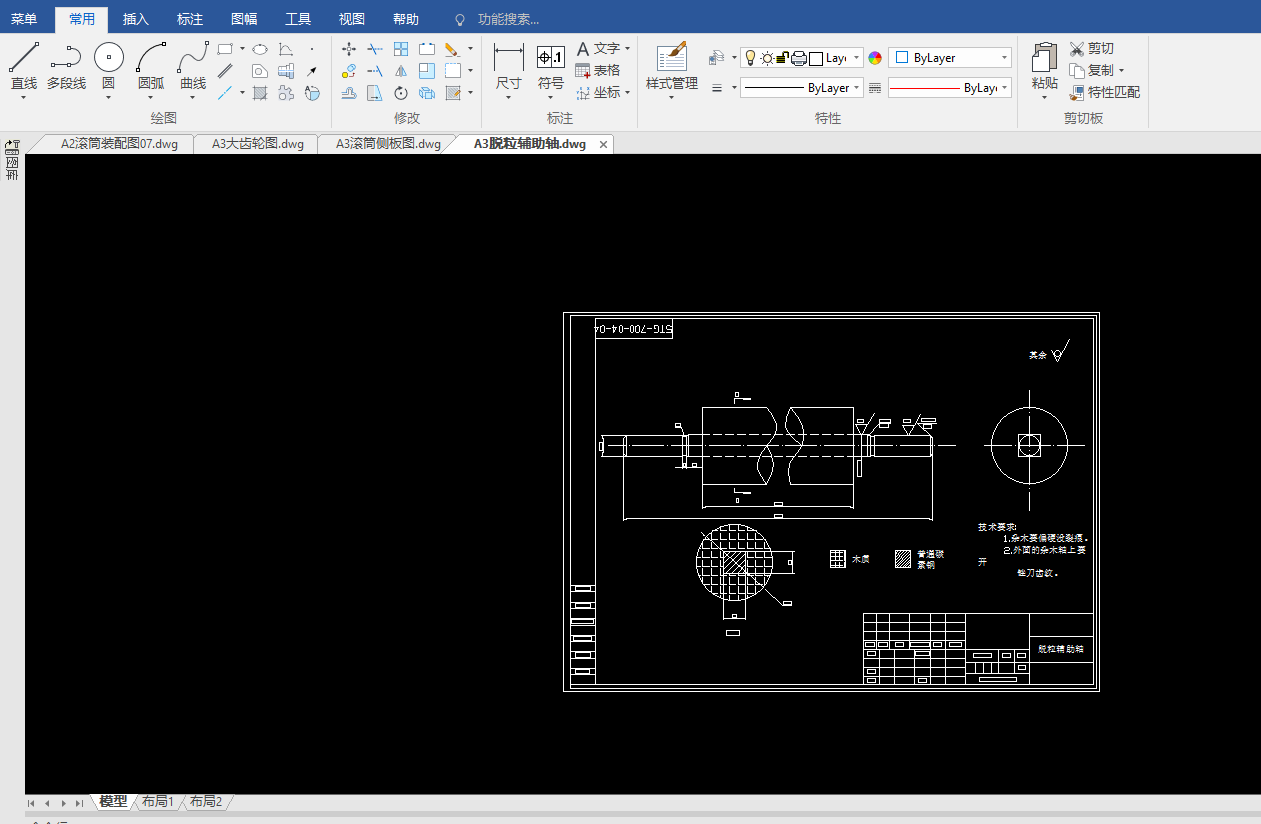Open the black ByLayer linetype dropdown

(x=857, y=88)
